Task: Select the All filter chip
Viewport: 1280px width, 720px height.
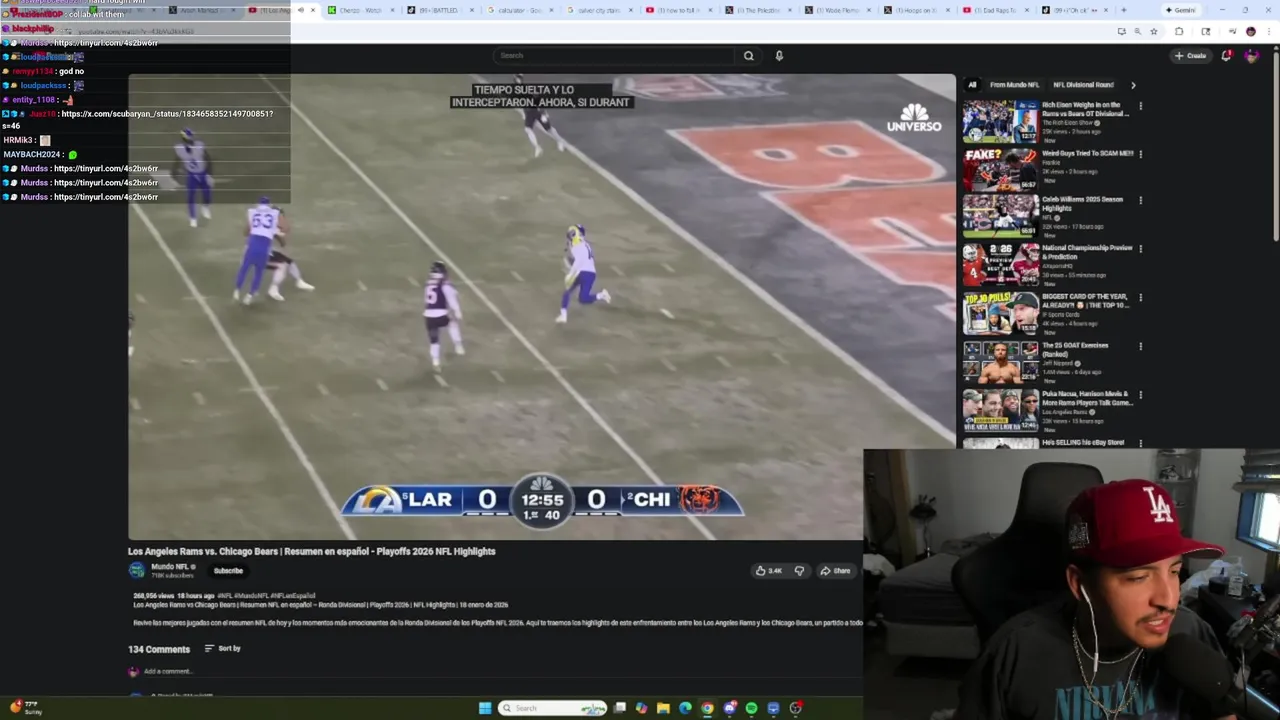Action: (x=972, y=85)
